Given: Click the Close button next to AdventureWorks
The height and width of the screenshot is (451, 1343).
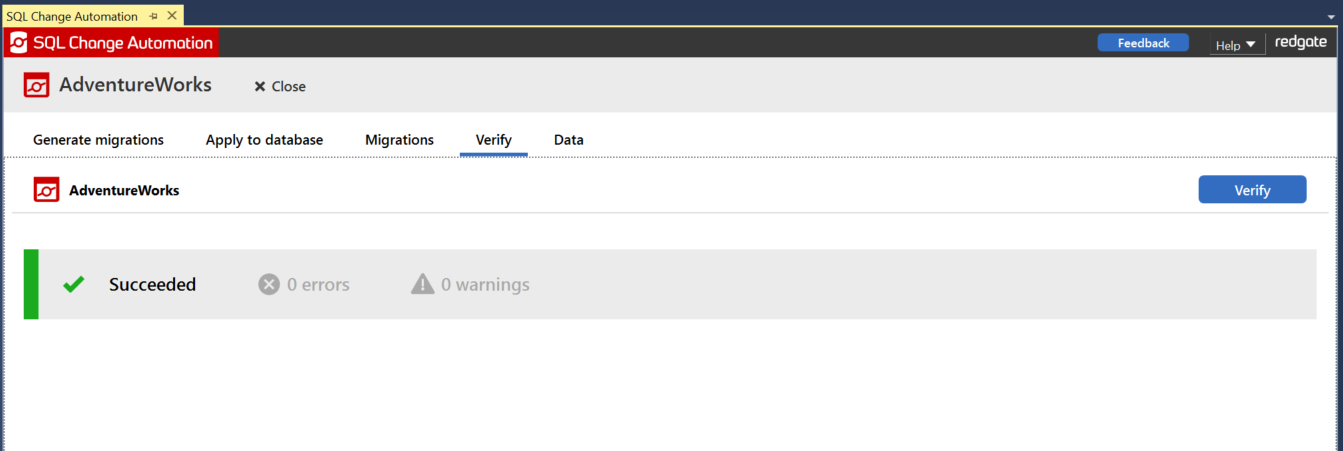Looking at the screenshot, I should pos(280,87).
